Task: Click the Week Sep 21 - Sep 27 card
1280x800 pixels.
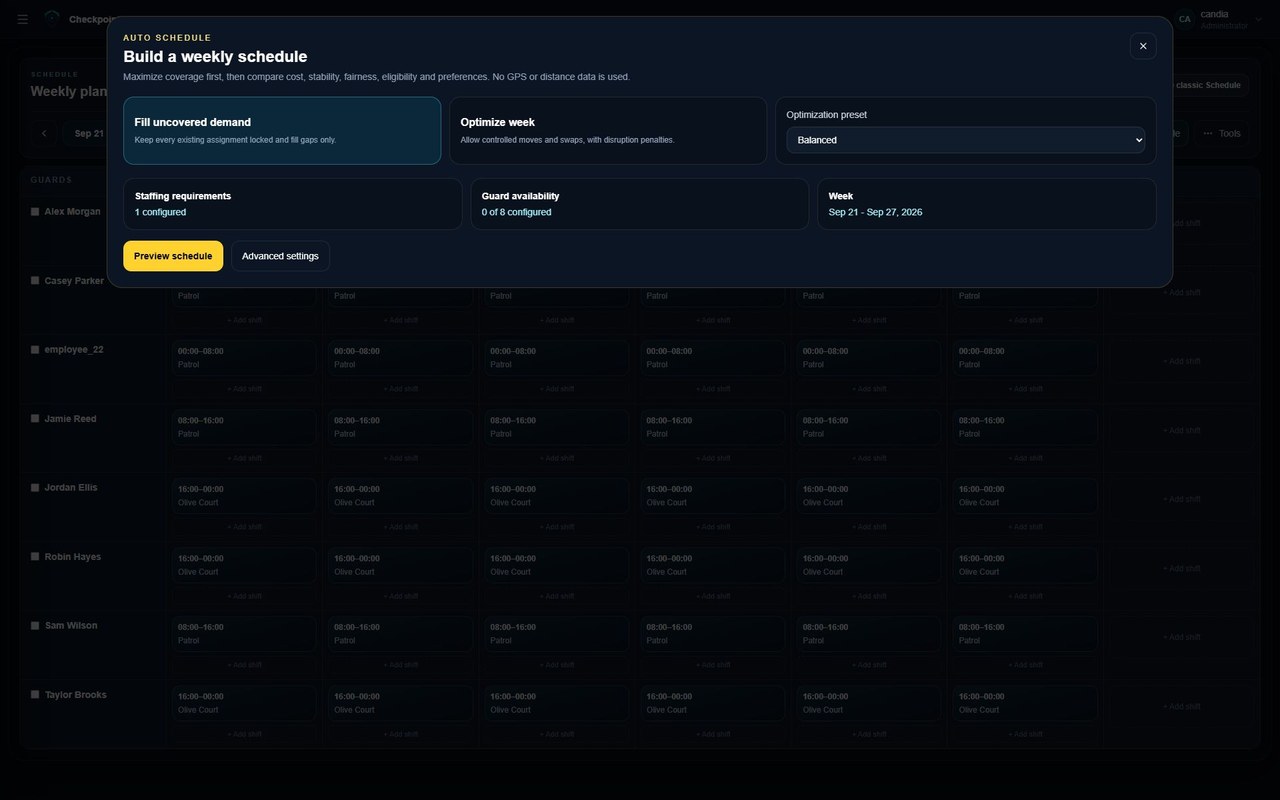Action: point(987,204)
